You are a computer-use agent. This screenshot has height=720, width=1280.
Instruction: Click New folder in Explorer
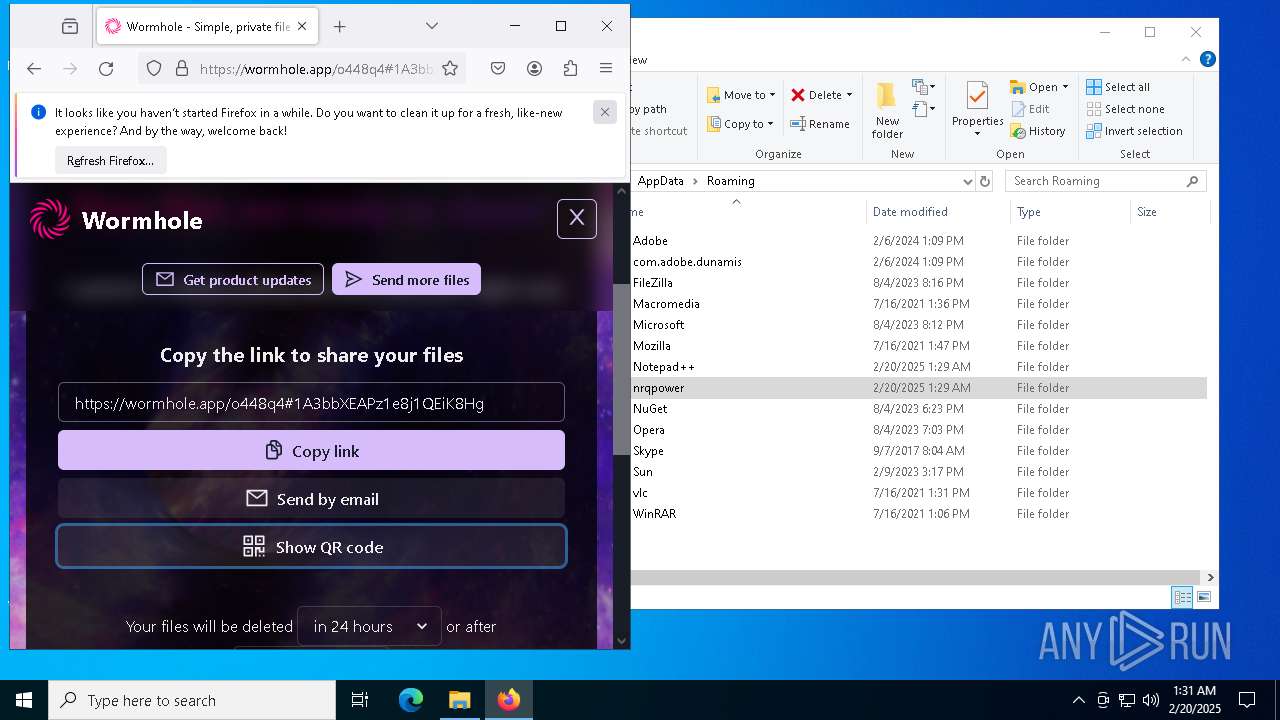[x=887, y=110]
